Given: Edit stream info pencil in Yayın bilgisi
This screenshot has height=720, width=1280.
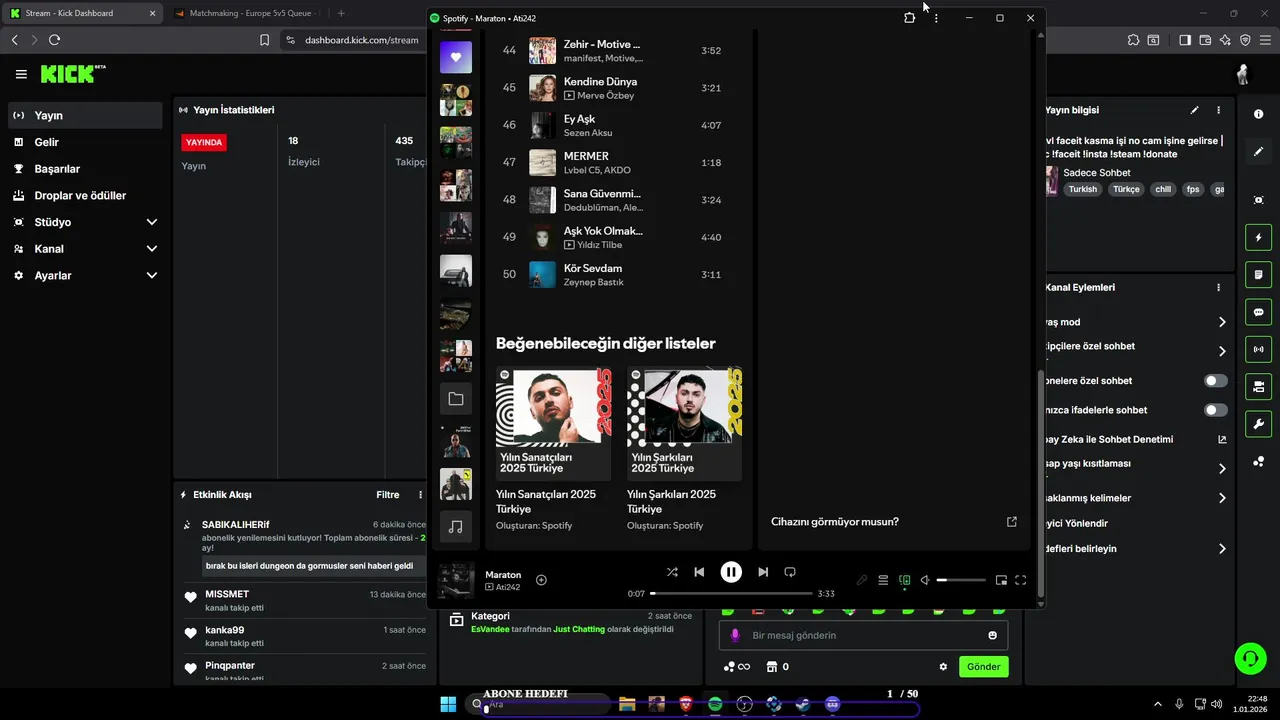Looking at the screenshot, I should [1194, 110].
